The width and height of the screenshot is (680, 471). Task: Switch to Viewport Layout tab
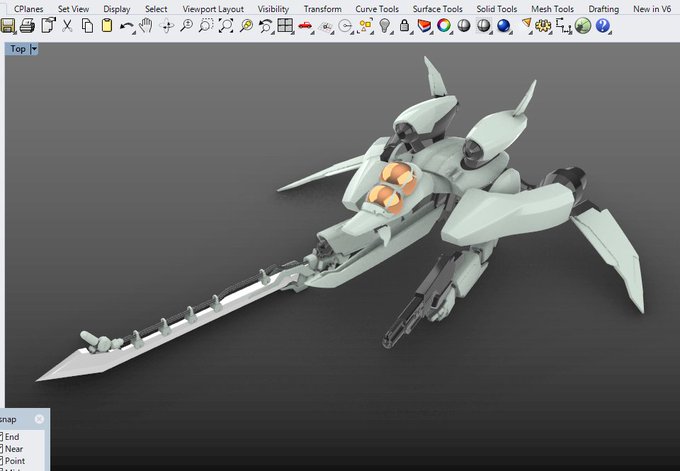click(x=213, y=9)
